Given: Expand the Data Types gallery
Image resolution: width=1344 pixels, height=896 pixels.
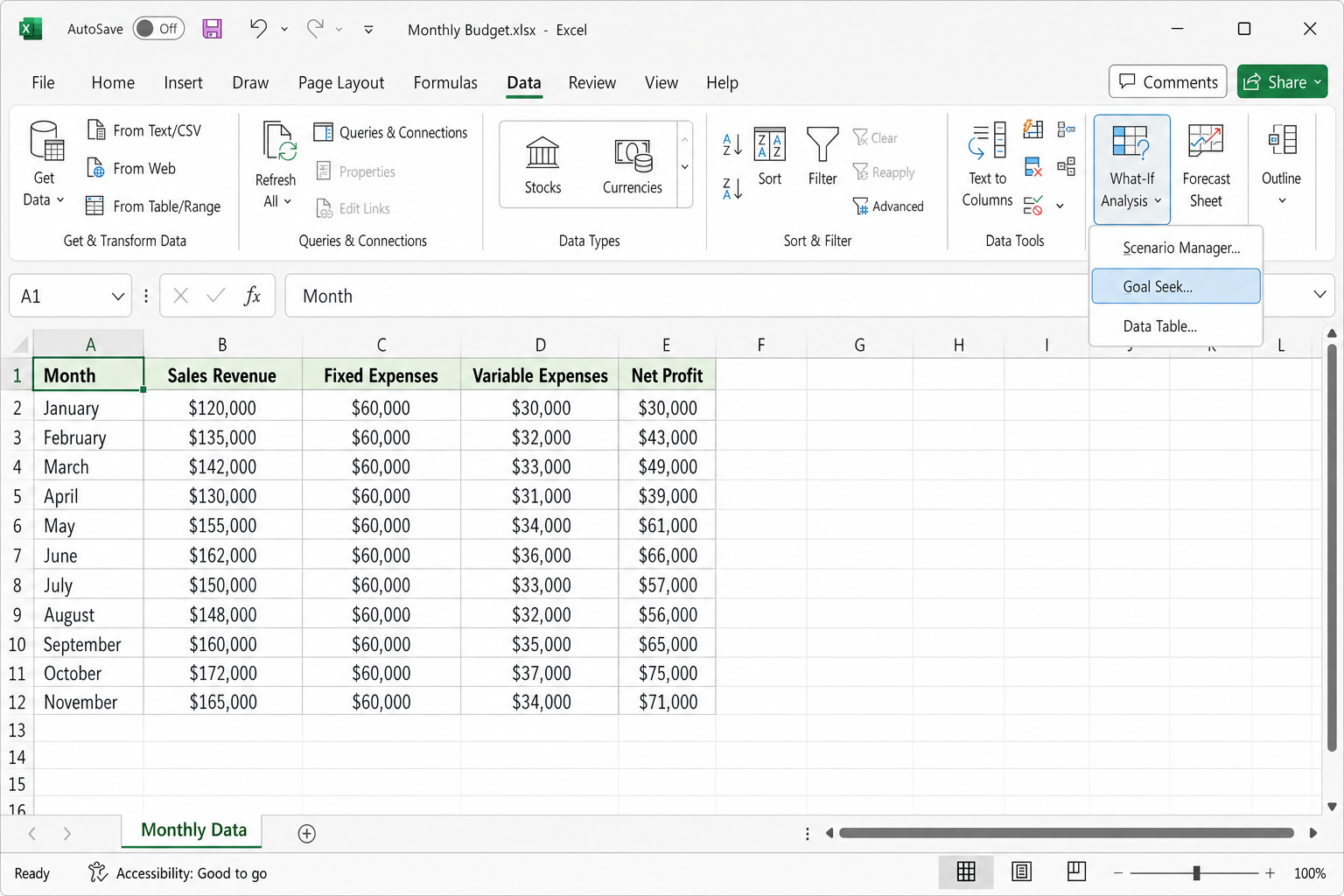Looking at the screenshot, I should 685,165.
